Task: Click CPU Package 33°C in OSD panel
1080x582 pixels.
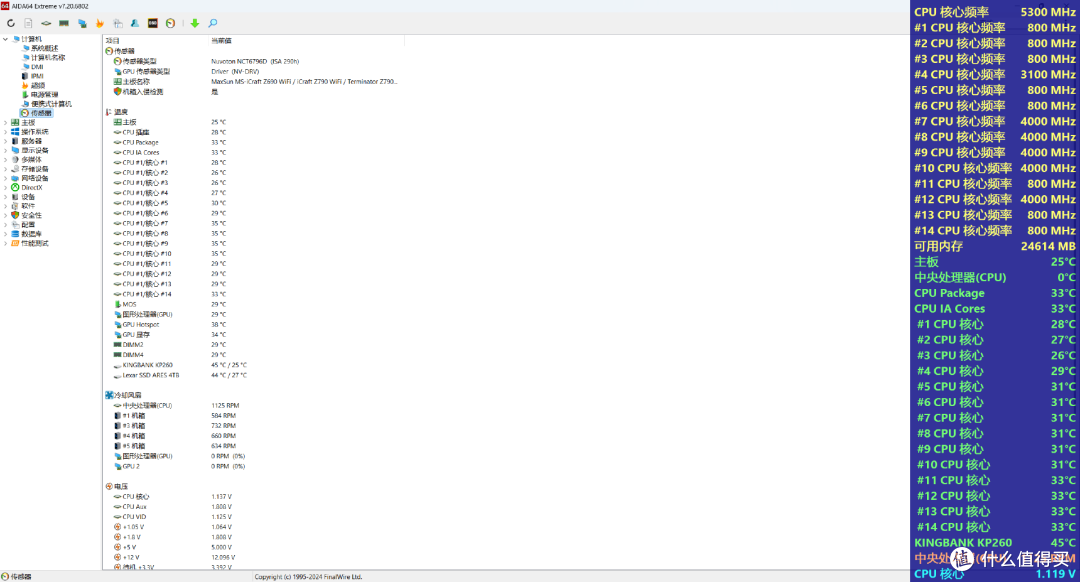Action: 995,293
